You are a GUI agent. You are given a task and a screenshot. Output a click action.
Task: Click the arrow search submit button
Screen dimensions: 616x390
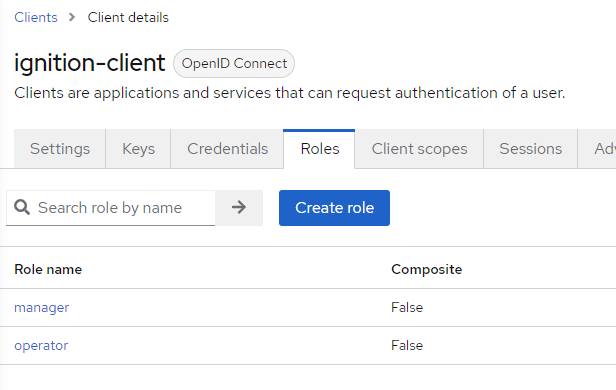click(239, 208)
